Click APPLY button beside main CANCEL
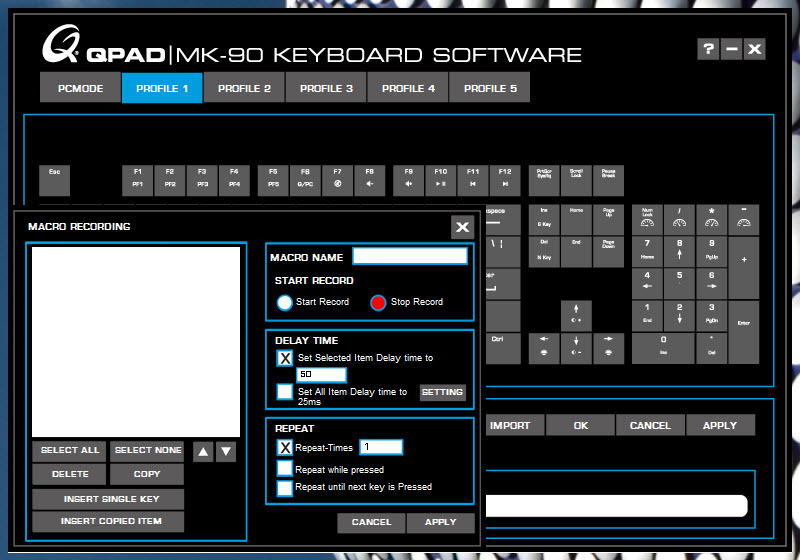800x560 pixels. [720, 425]
